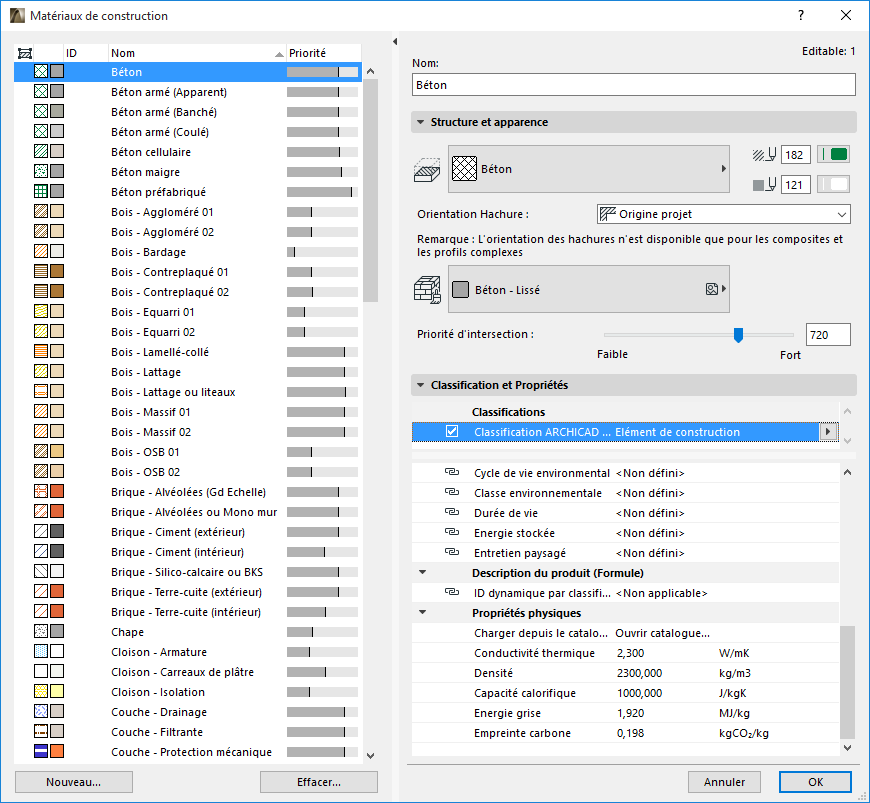Click the Effacer... button
The height and width of the screenshot is (803, 870).
tap(318, 782)
